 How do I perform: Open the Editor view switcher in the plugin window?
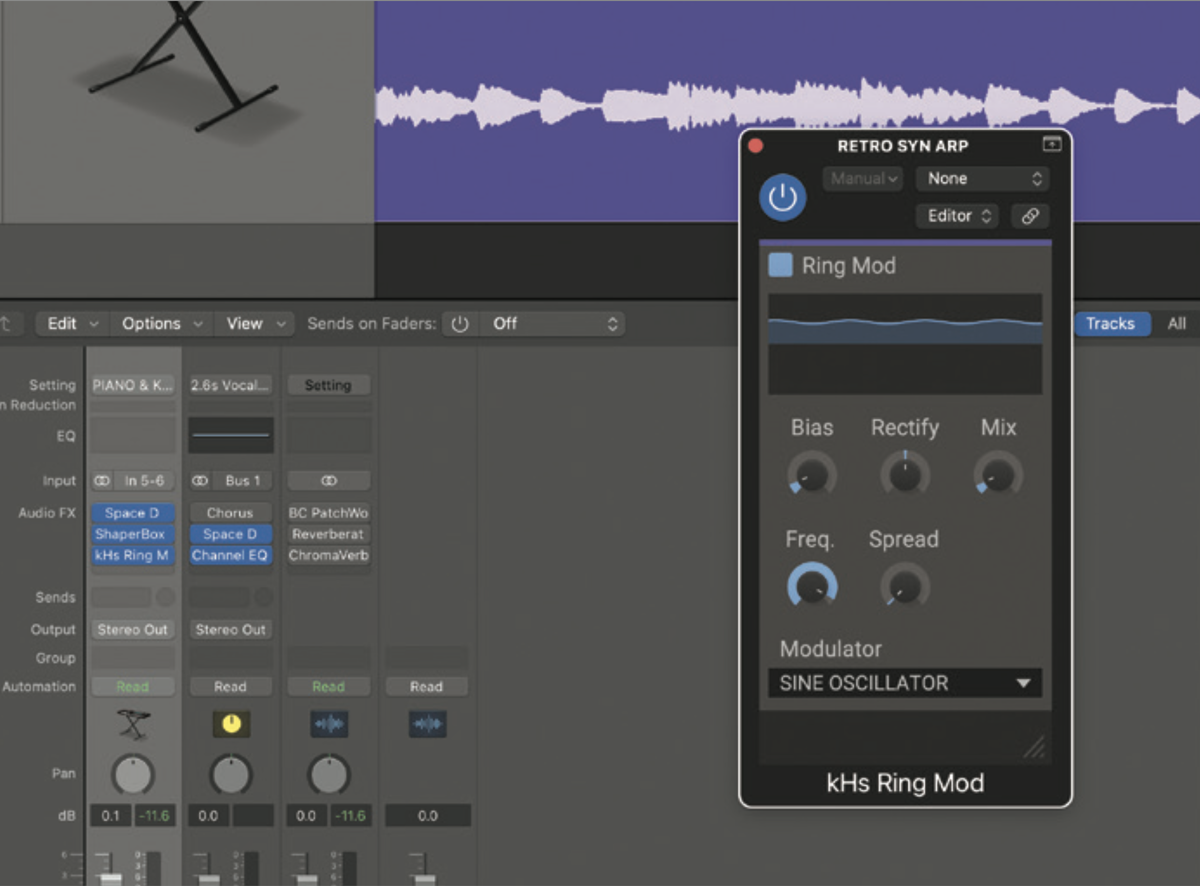coord(956,215)
